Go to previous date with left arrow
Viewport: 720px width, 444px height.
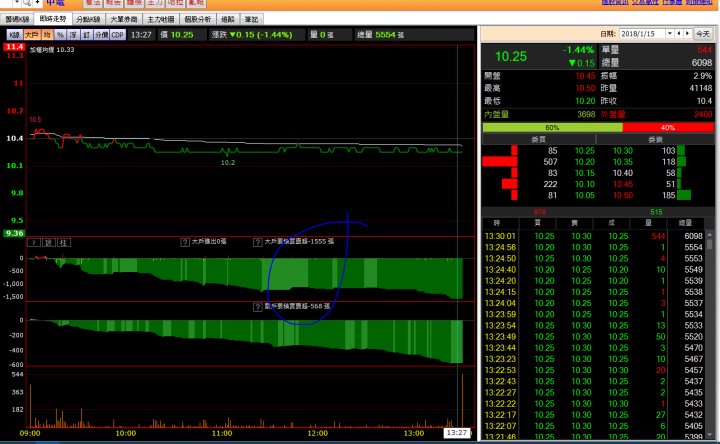[679, 34]
